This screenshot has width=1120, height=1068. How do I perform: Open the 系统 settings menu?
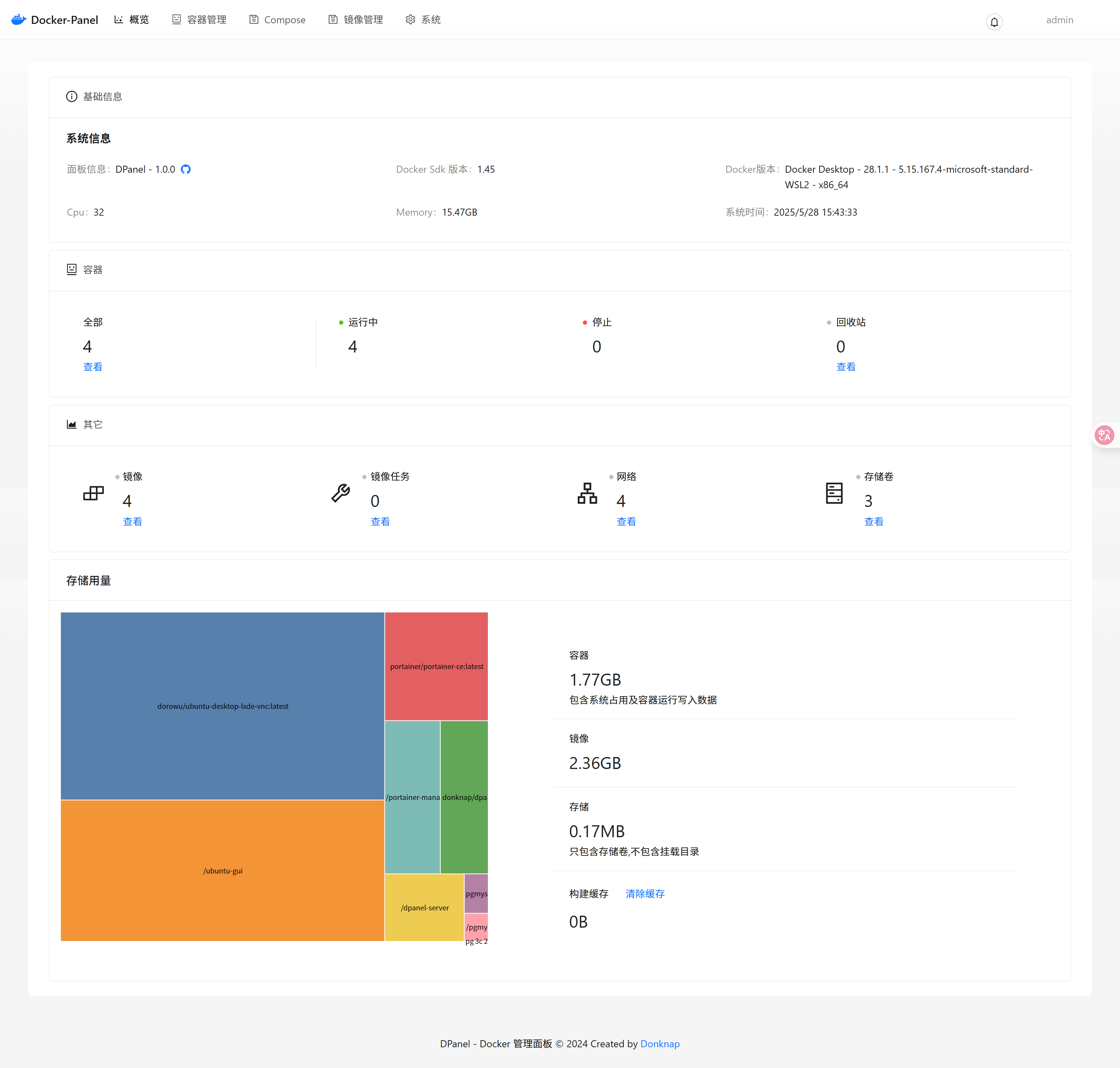pos(423,19)
